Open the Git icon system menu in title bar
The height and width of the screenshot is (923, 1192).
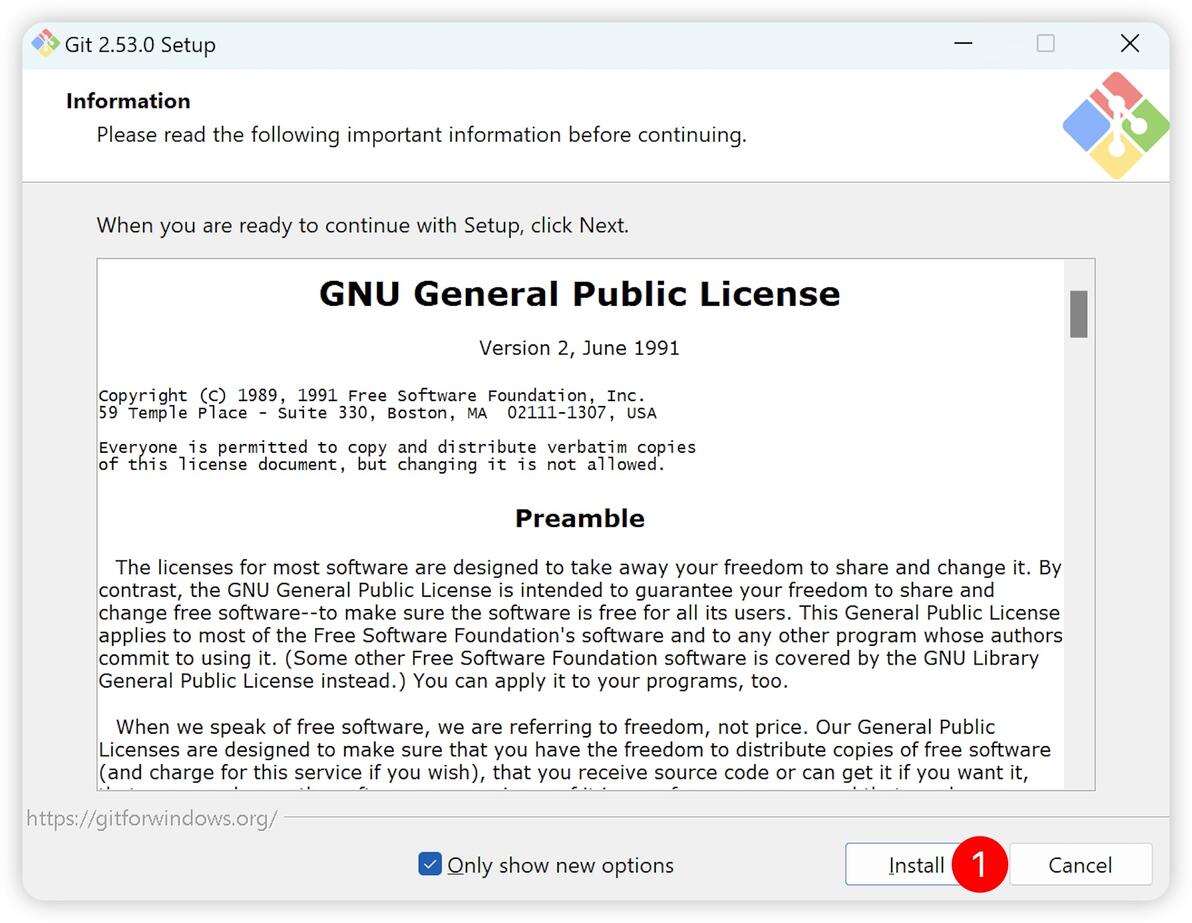(45, 43)
